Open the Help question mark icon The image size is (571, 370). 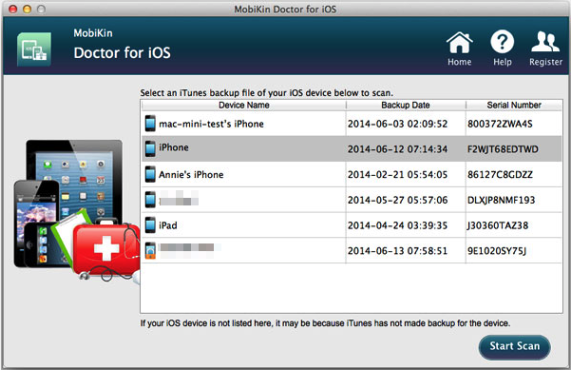click(502, 42)
